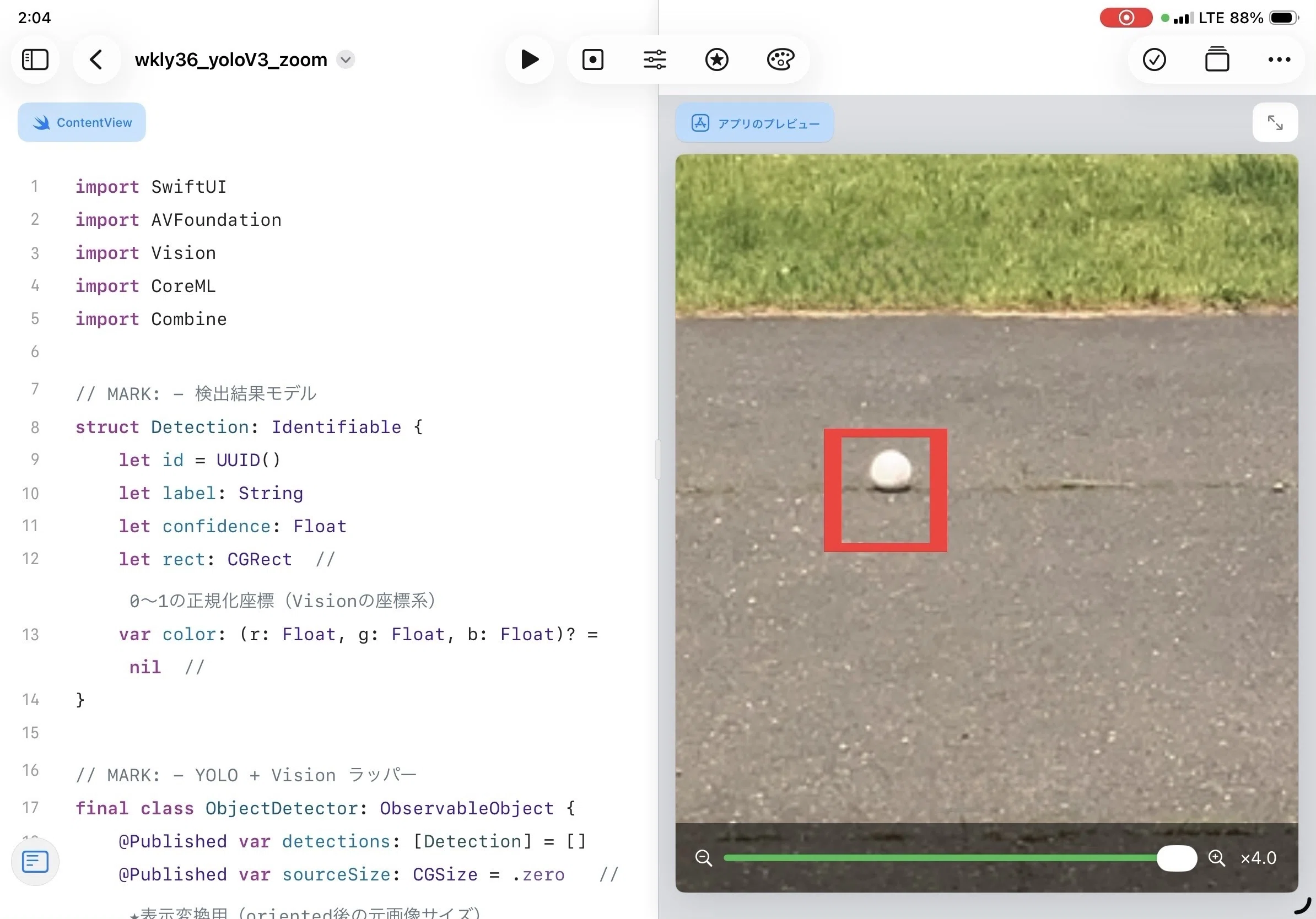
Task: Click the ×4.0 zoom value label
Action: tap(1258, 858)
